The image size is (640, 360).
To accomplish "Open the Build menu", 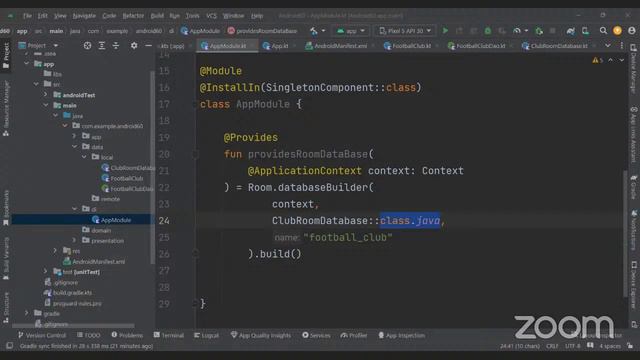I will pyautogui.click(x=157, y=16).
